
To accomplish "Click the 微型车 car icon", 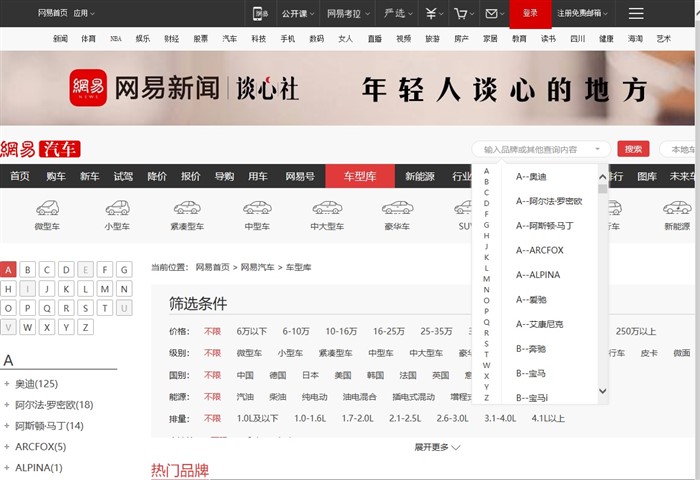I will 47,208.
